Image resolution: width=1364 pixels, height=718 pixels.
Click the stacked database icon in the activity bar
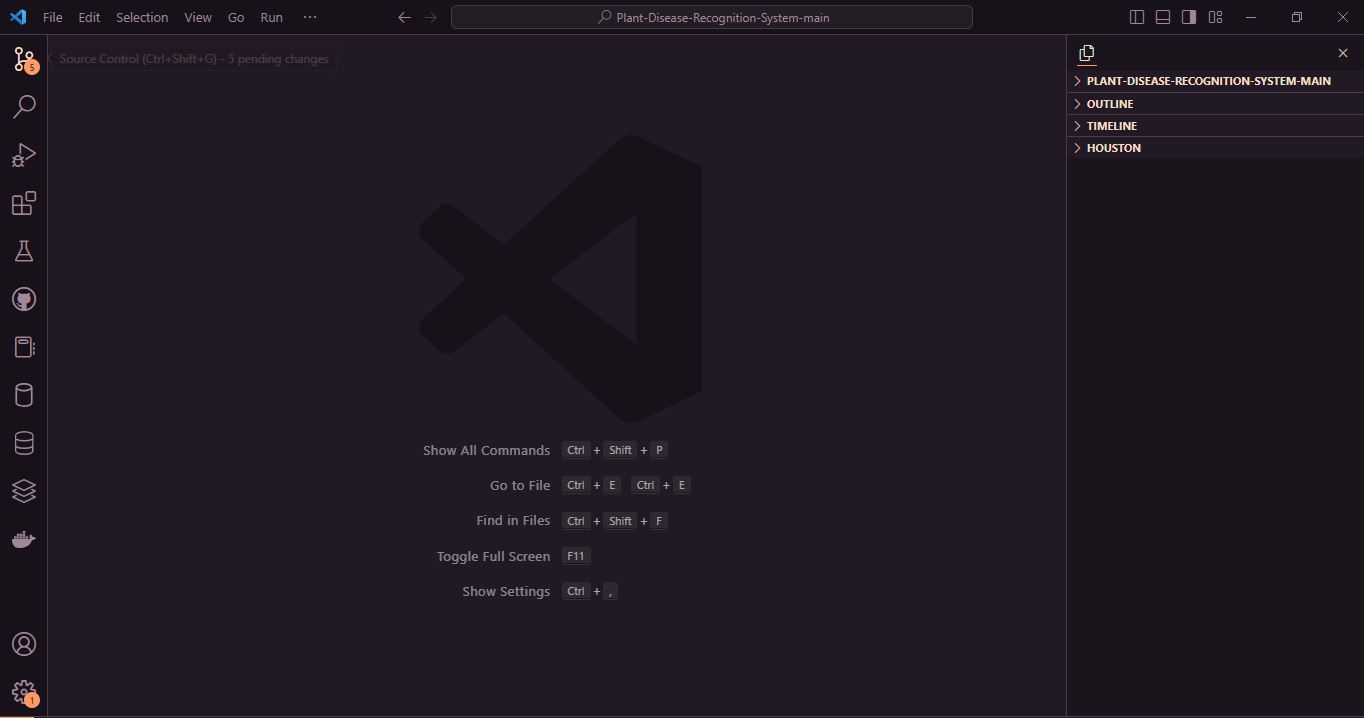click(24, 443)
